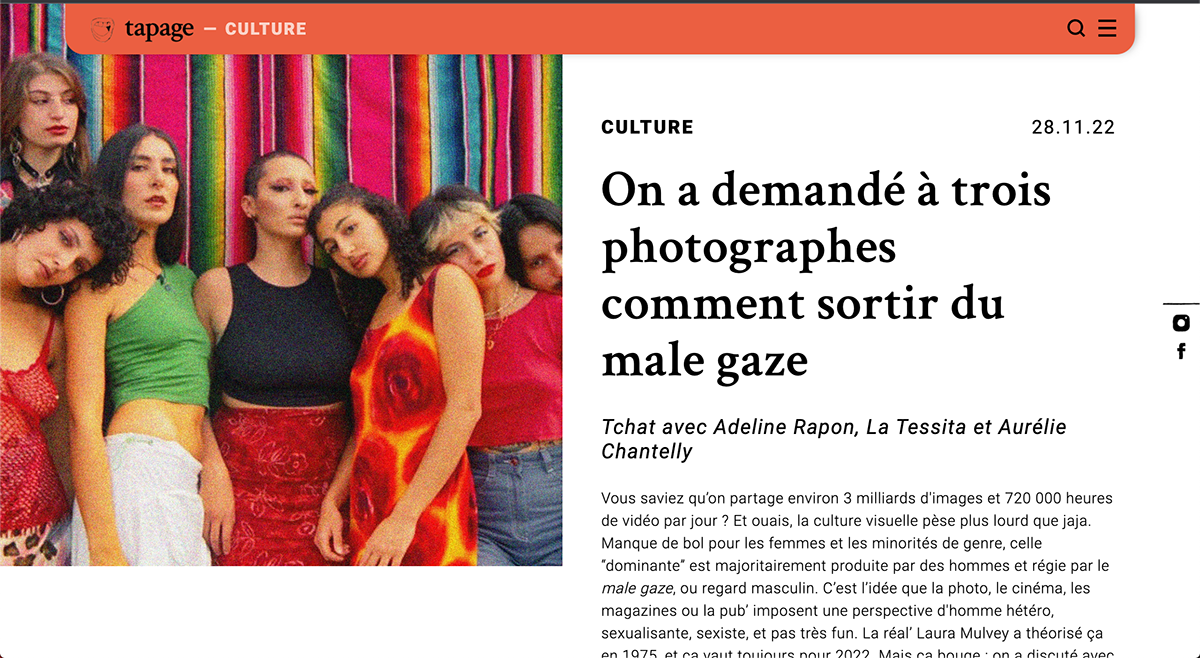Click the tapage wordmark in the header

point(159,30)
